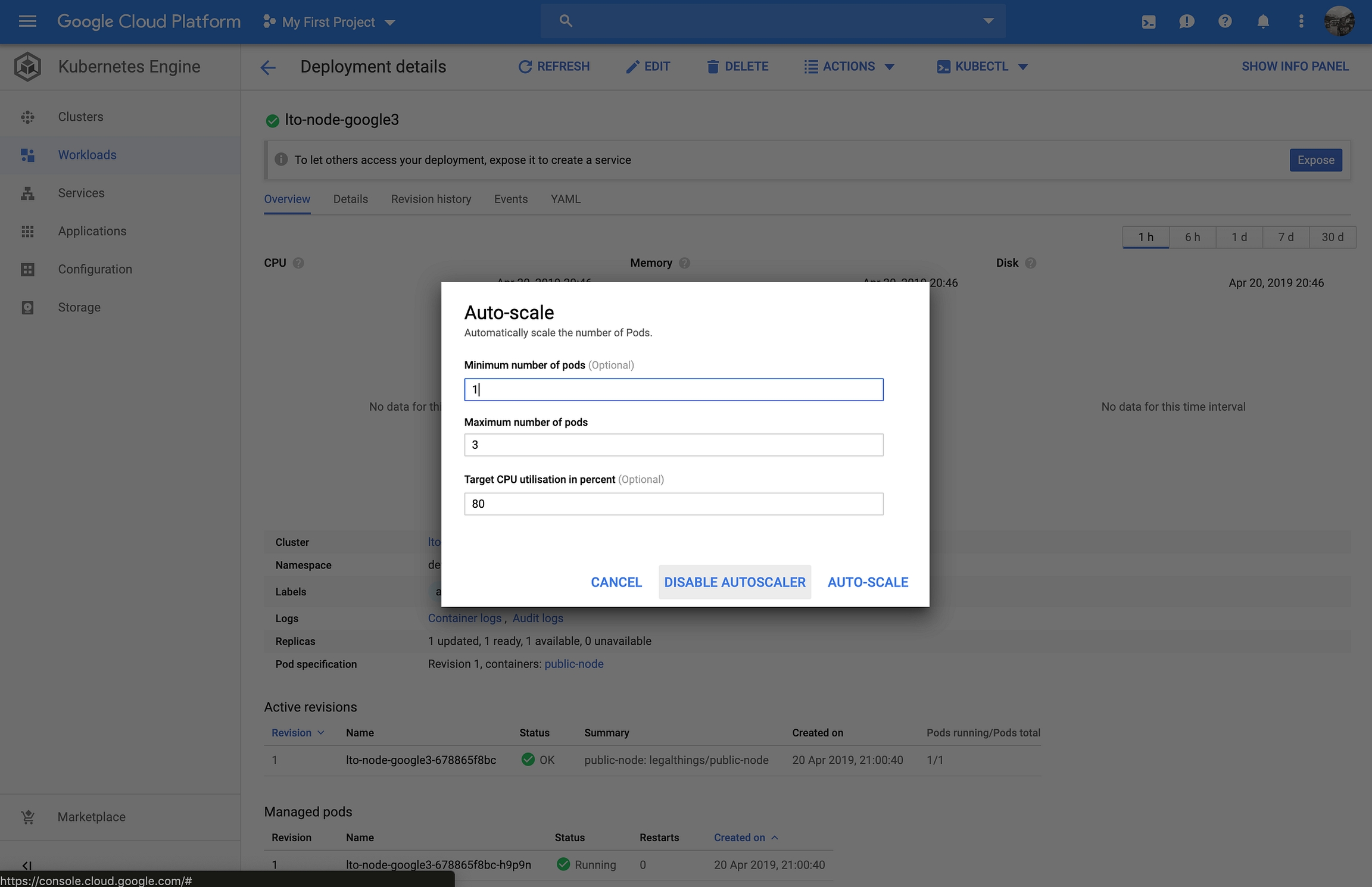Select the 6 h time range
The width and height of the screenshot is (1372, 887).
pos(1192,238)
